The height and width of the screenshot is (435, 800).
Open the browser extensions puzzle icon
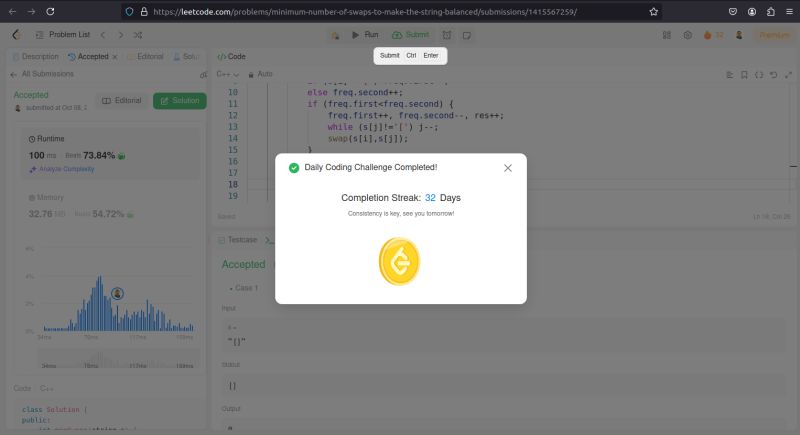click(x=770, y=12)
